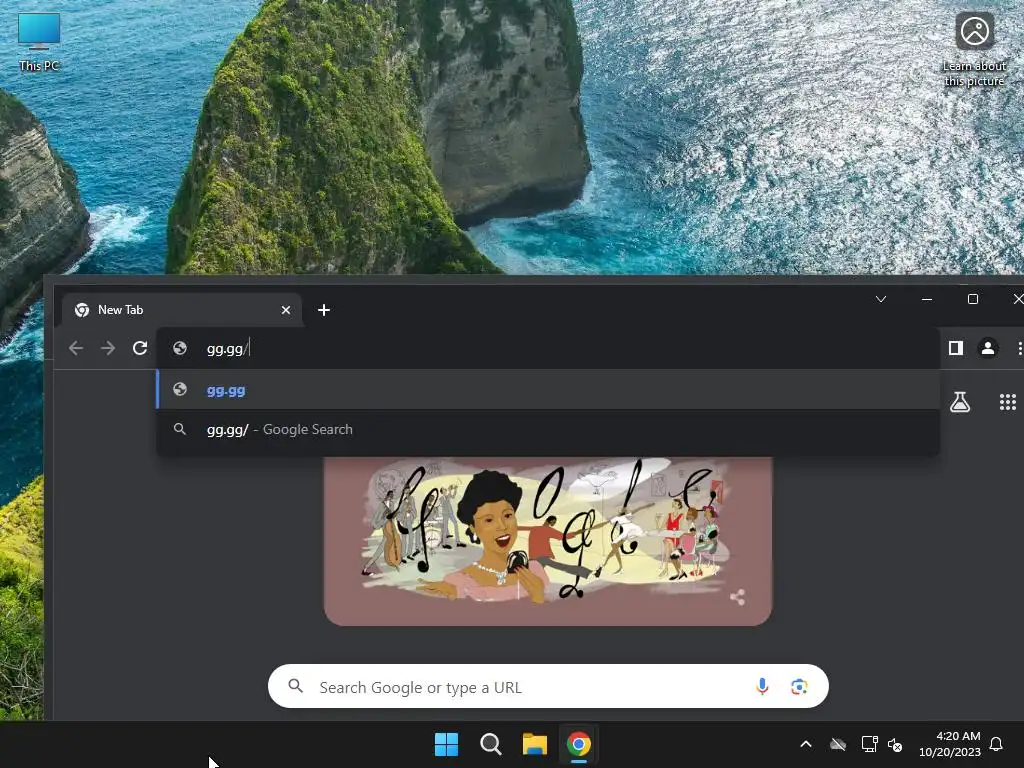Screen dimensions: 1024x768
Task: Open the Google apps grid
Action: [x=1008, y=402]
